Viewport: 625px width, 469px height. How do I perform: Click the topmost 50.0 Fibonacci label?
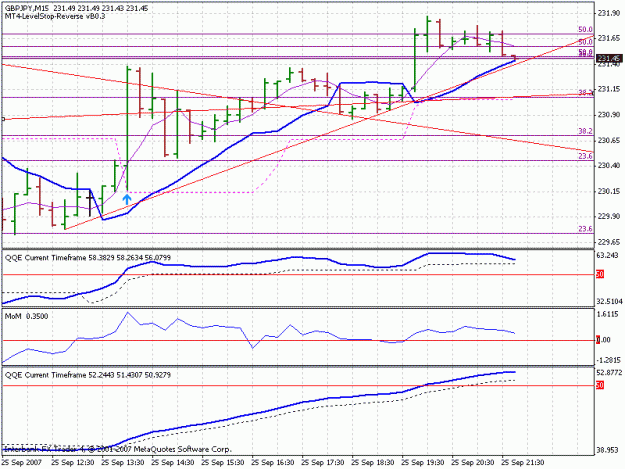click(585, 29)
